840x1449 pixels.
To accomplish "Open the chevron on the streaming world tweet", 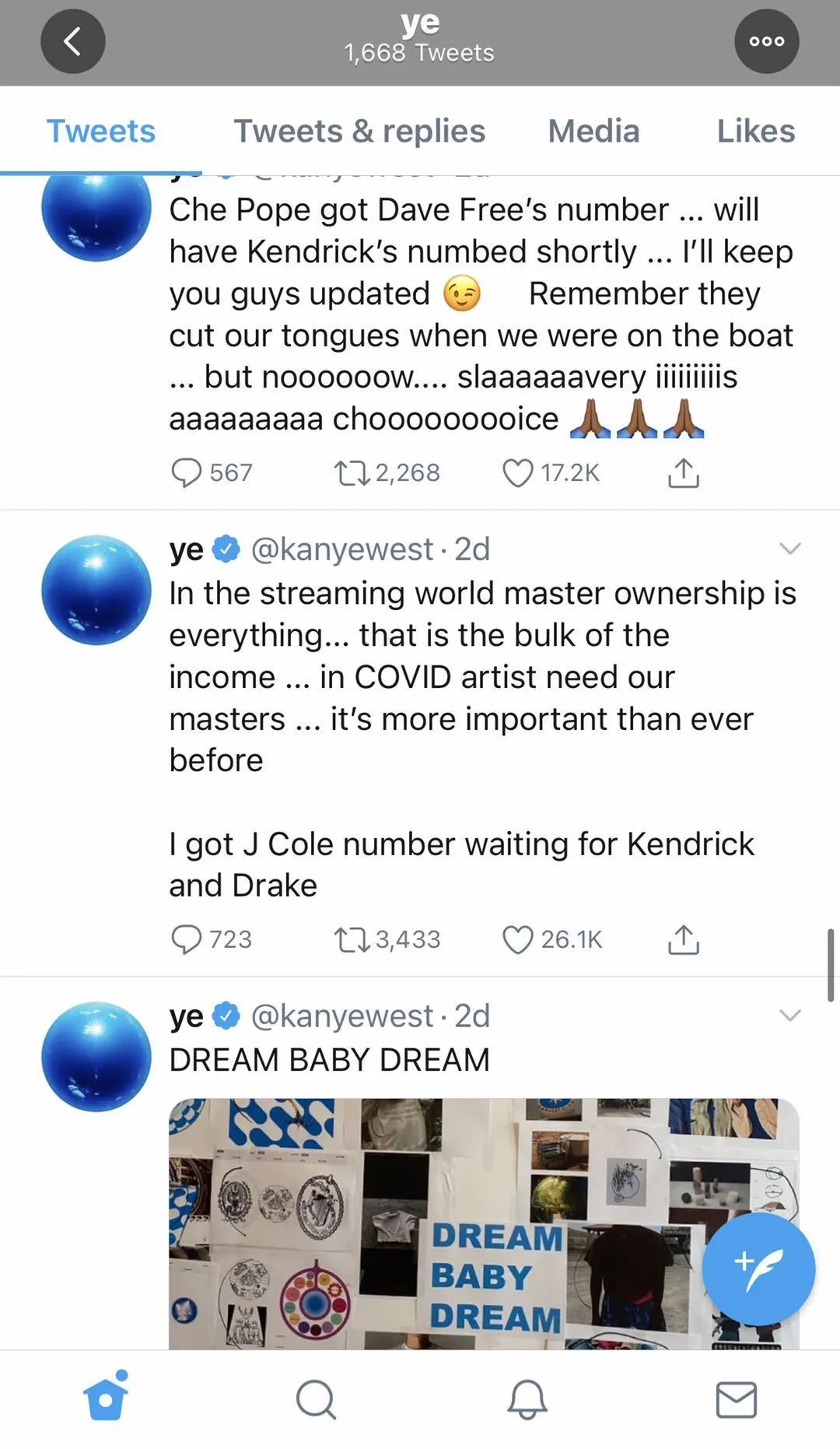I will pos(791,548).
